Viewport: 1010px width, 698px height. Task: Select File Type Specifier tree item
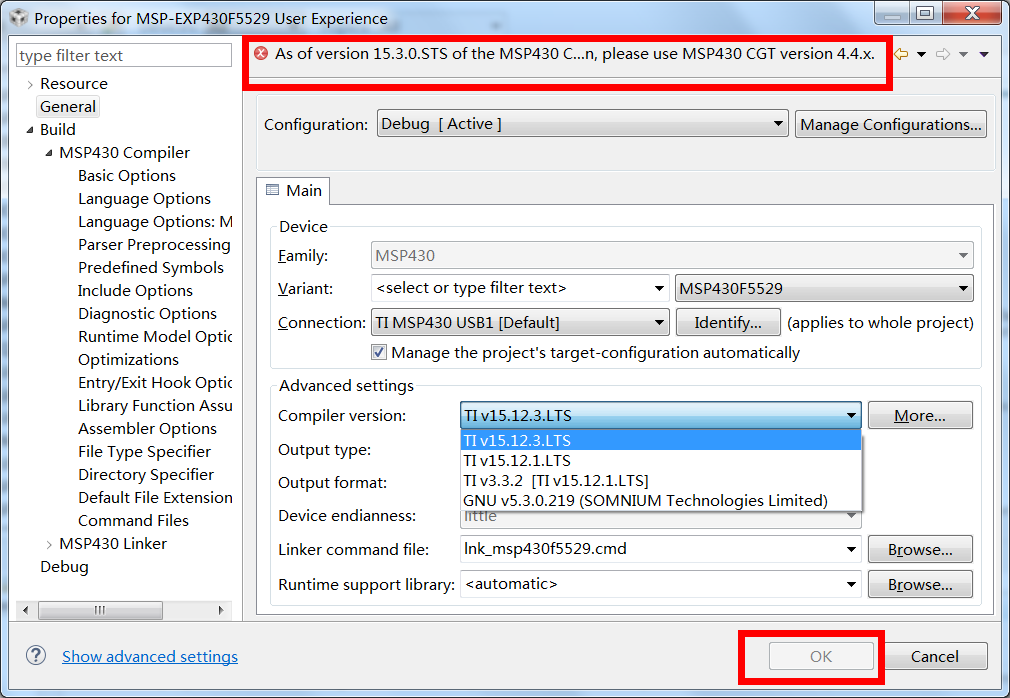pos(144,452)
